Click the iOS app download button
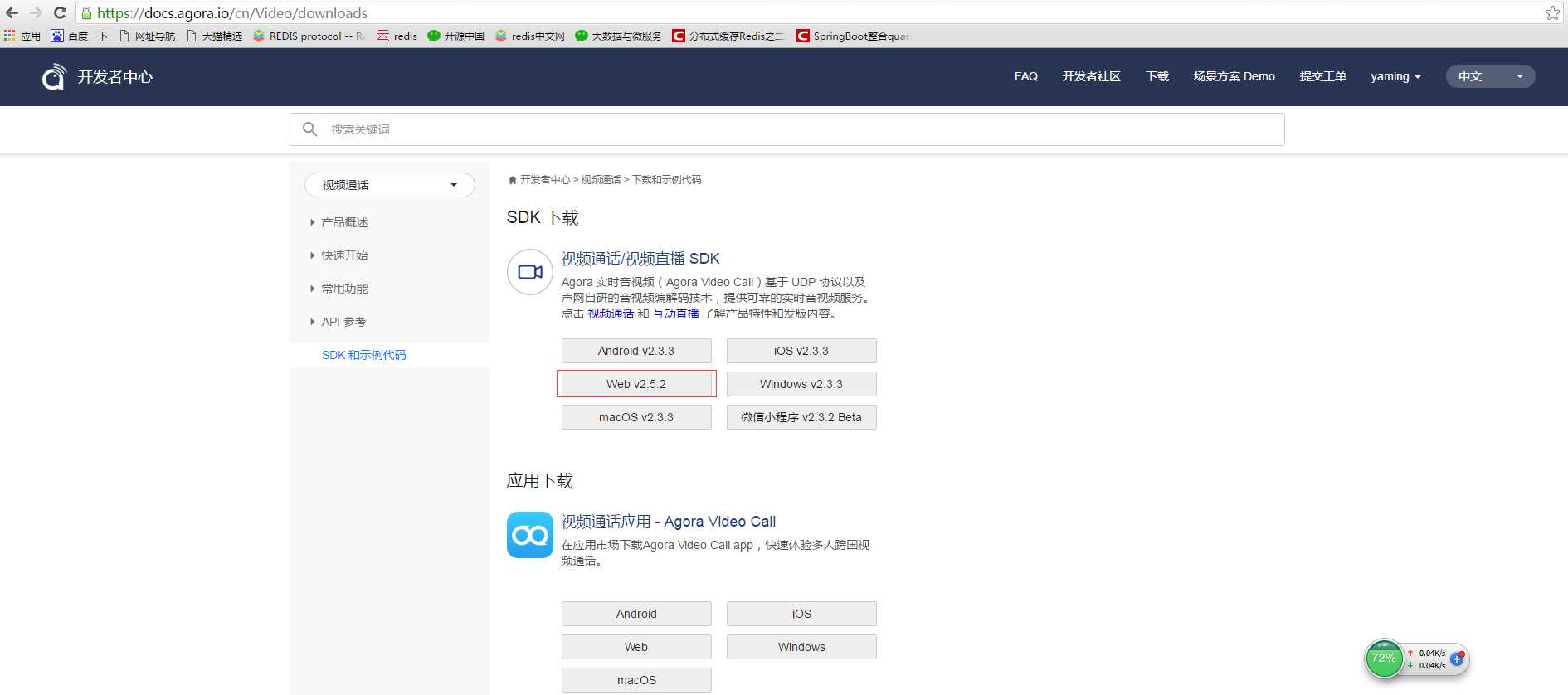Screen dimensions: 1568x695 (801, 614)
